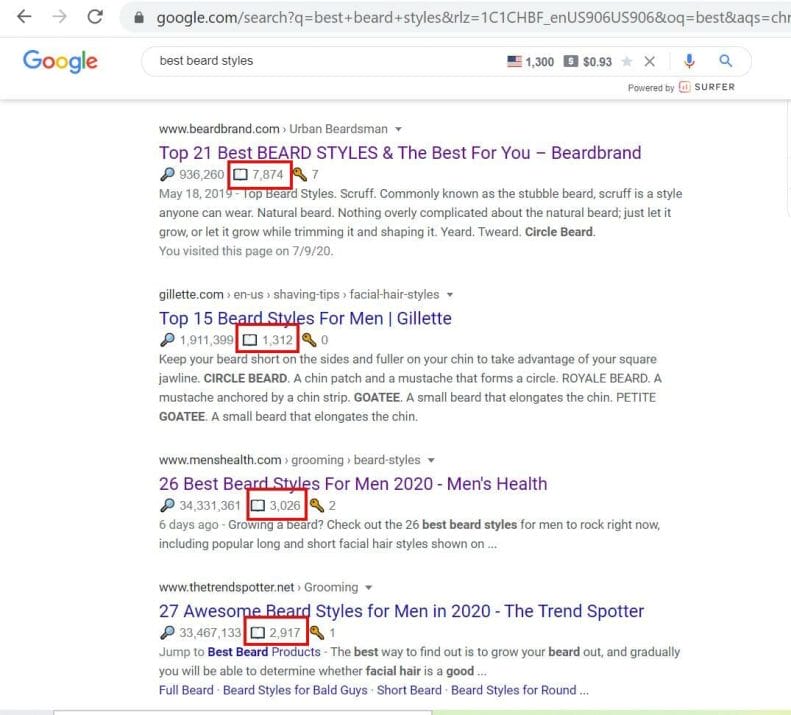791x715 pixels.
Task: Open the Short Beard sitelink
Action: tap(409, 690)
